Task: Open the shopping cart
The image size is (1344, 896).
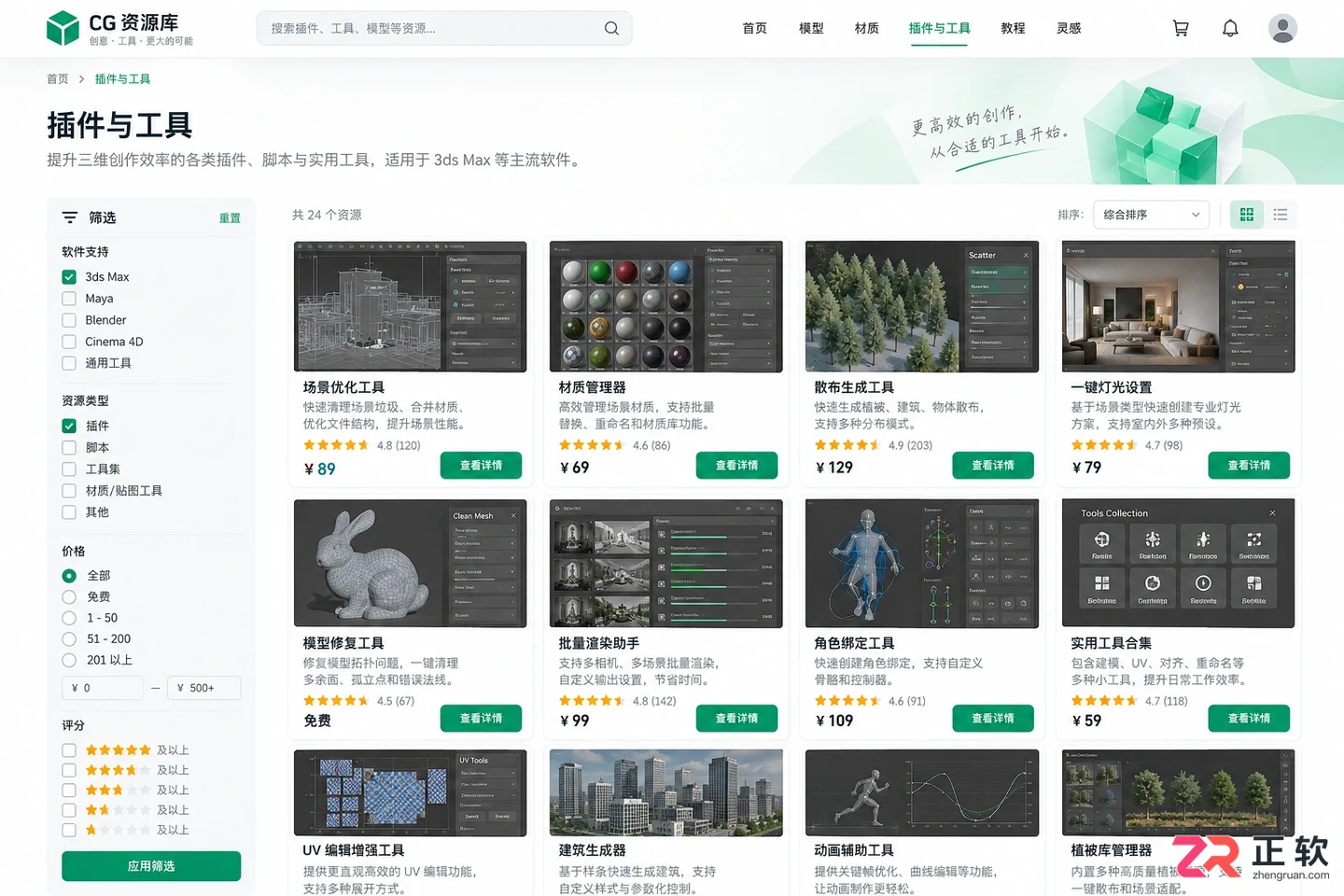Action: [1181, 28]
